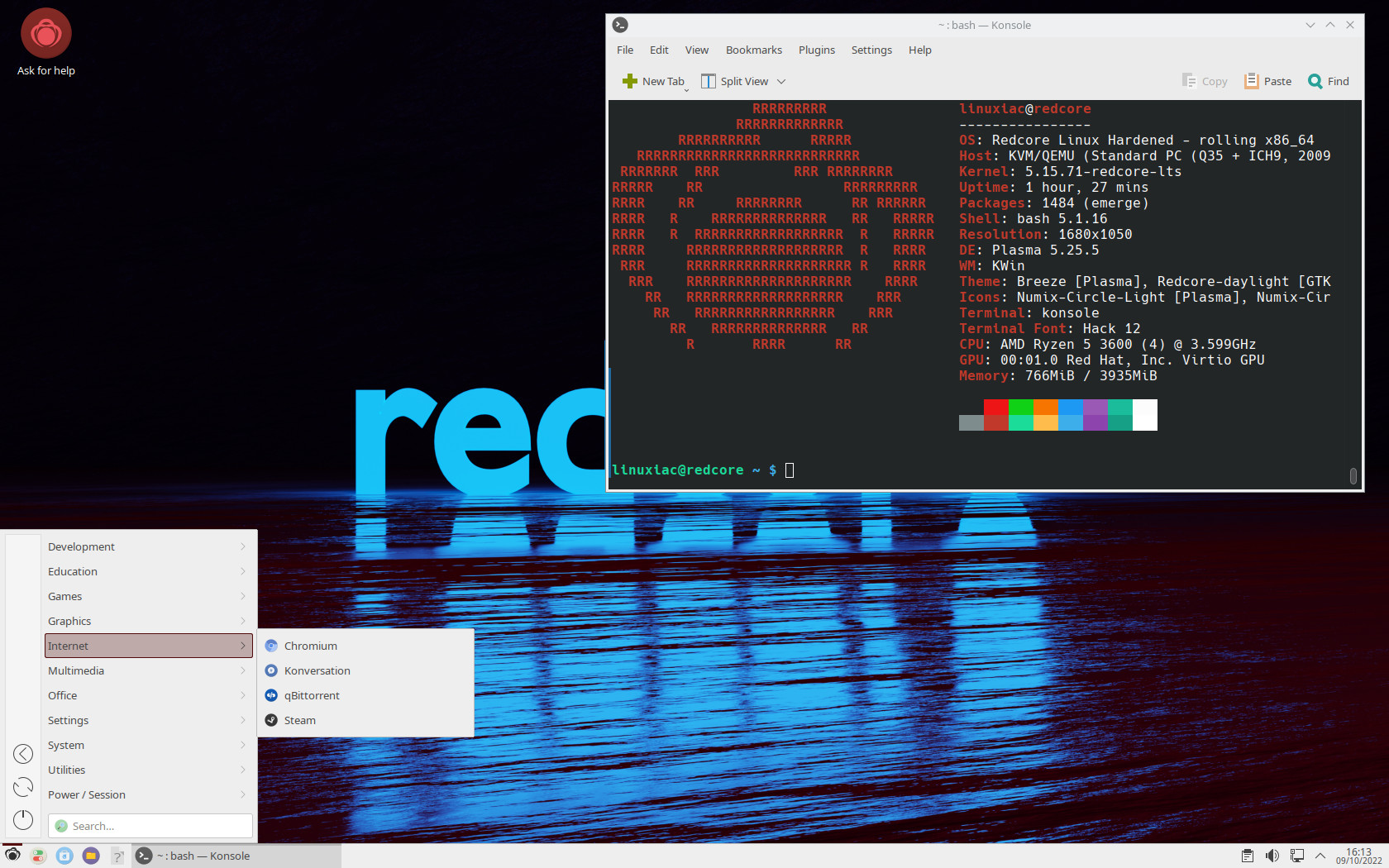The height and width of the screenshot is (868, 1389).
Task: Click the 'Memory: 766MiB / 3935MiB' line
Action: pos(1057,376)
